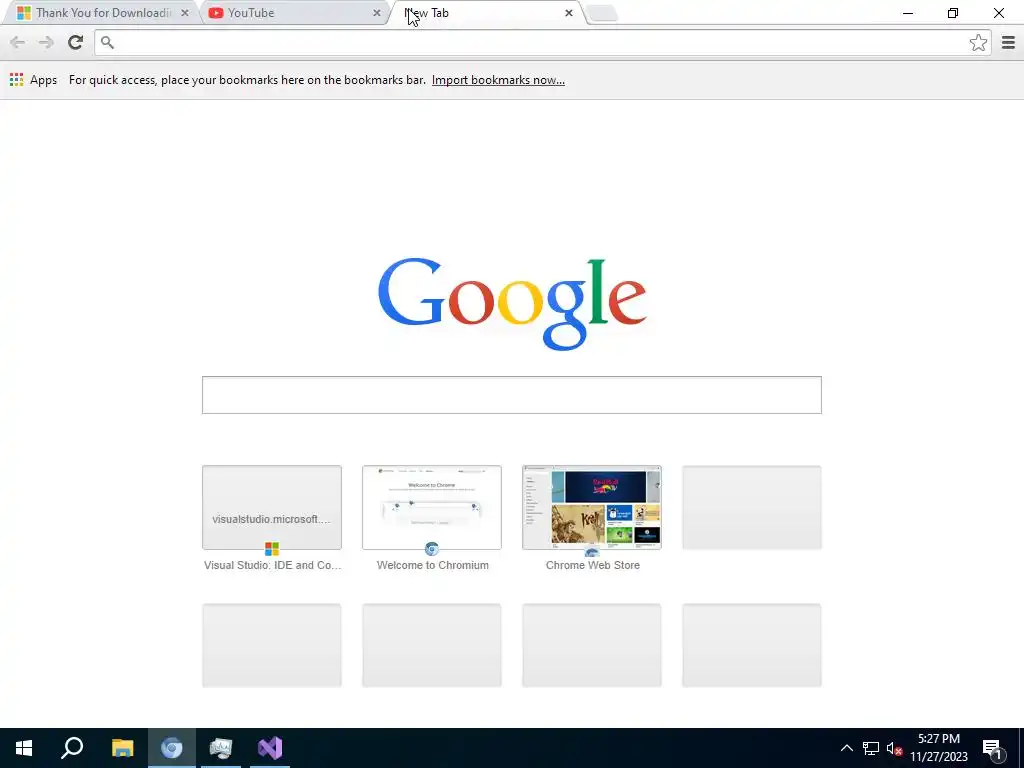Click the Chromium taskbar icon
This screenshot has width=1024, height=768.
[x=172, y=748]
